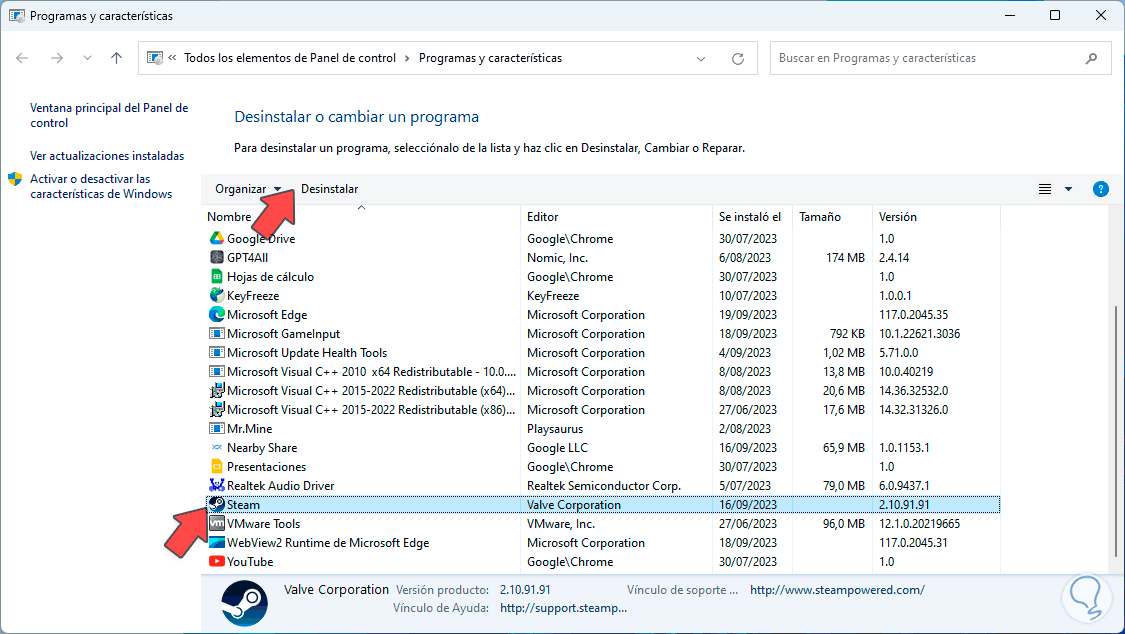Click Todos los elementos de Panel de control

(290, 58)
